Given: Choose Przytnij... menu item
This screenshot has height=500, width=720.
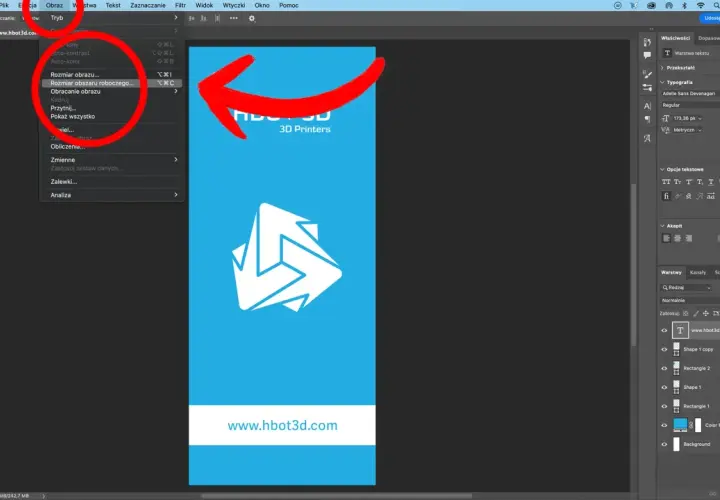Looking at the screenshot, I should (x=112, y=108).
